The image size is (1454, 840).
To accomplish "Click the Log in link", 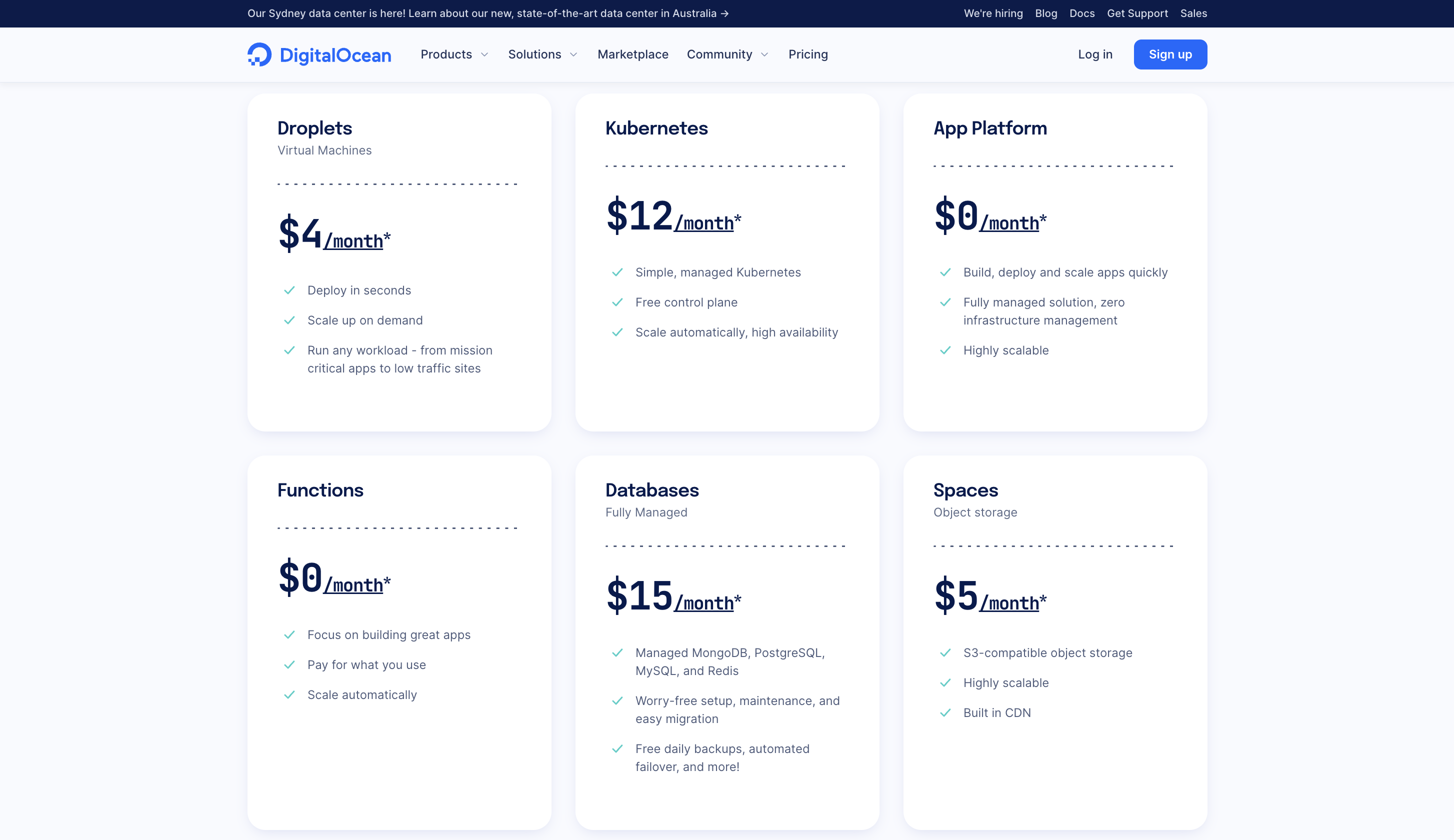I will (x=1094, y=54).
